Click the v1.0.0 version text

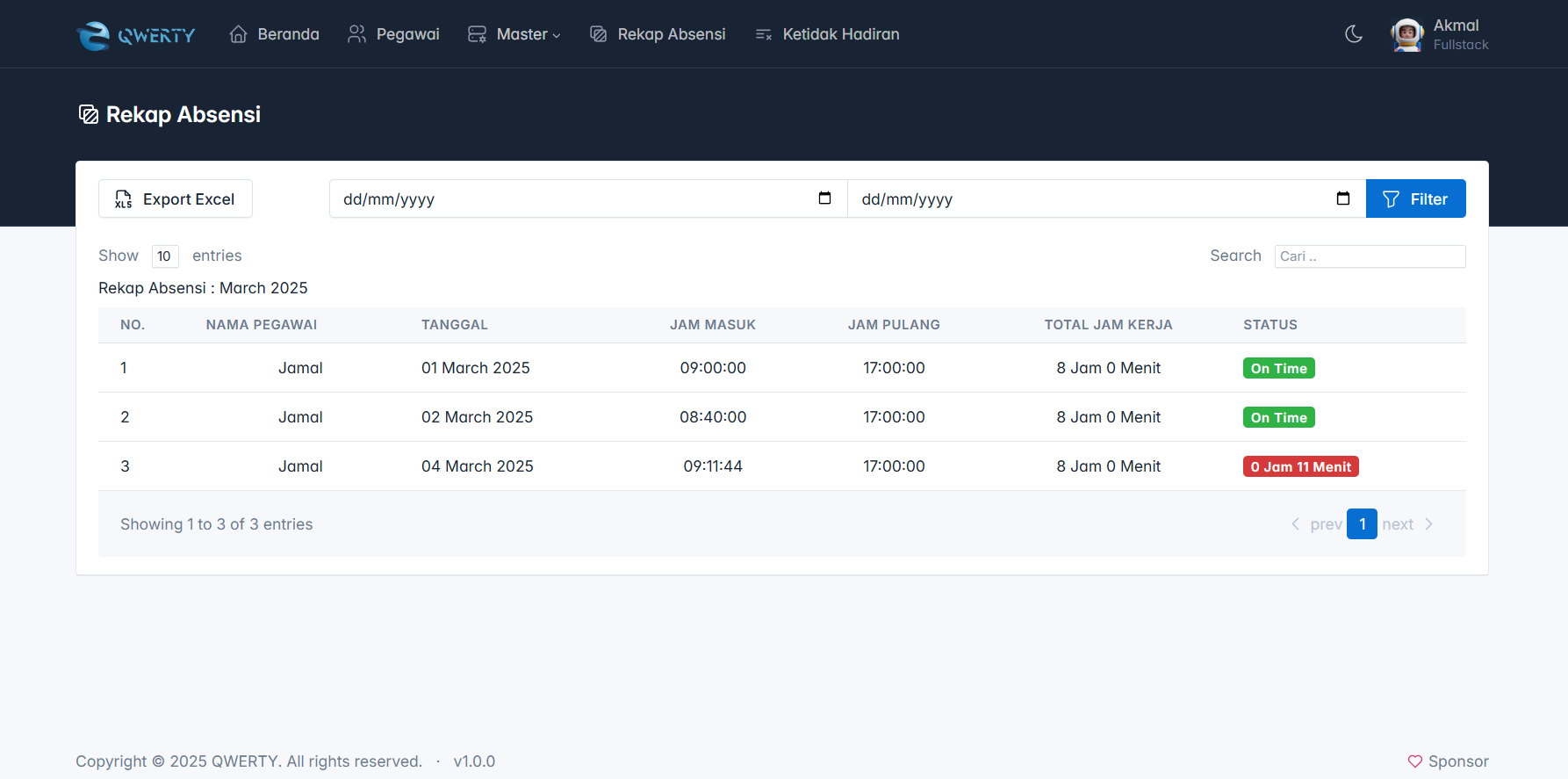point(474,761)
